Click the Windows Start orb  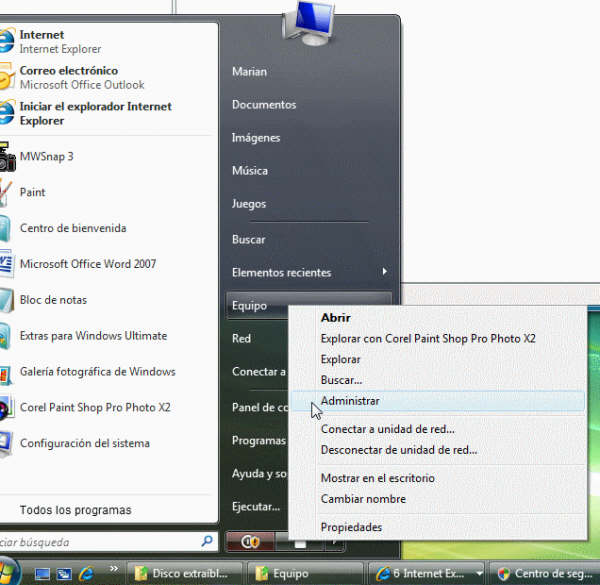coord(8,572)
